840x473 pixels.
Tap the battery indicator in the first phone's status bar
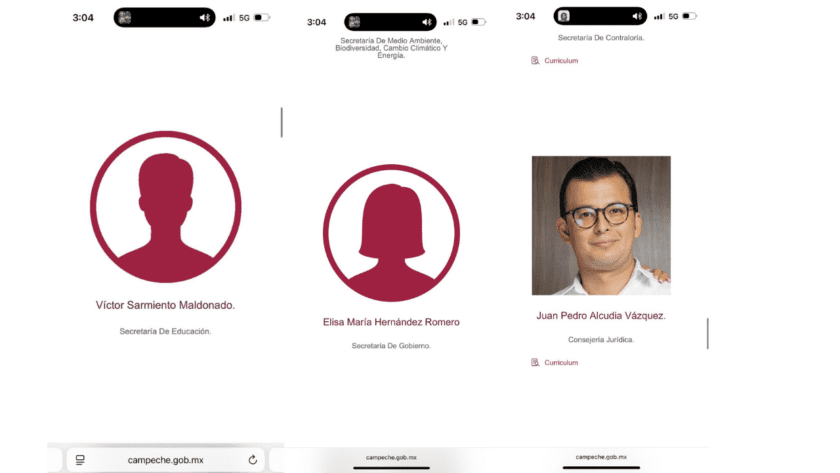pos(262,18)
